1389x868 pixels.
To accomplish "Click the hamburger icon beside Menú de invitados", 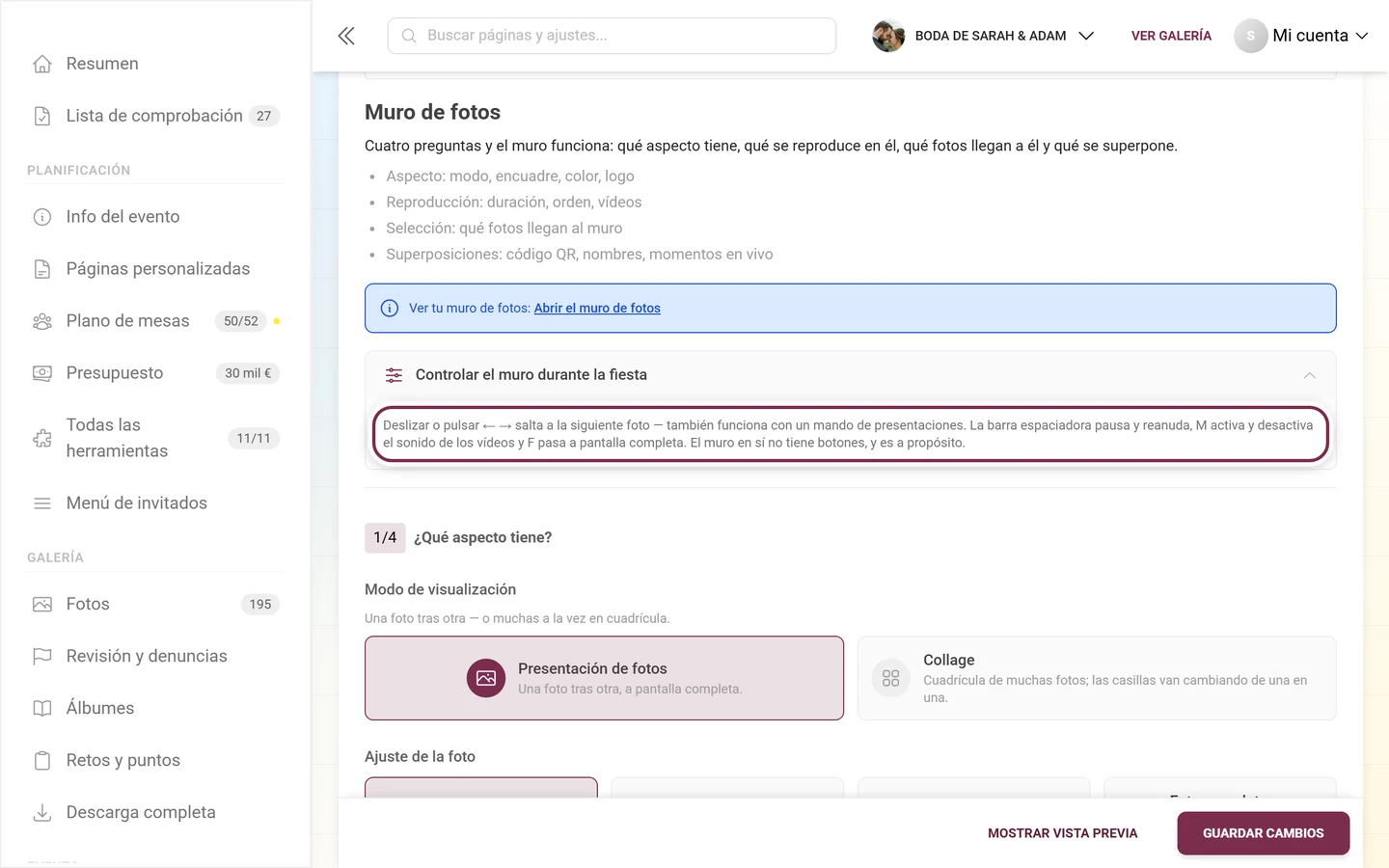I will coord(42,503).
